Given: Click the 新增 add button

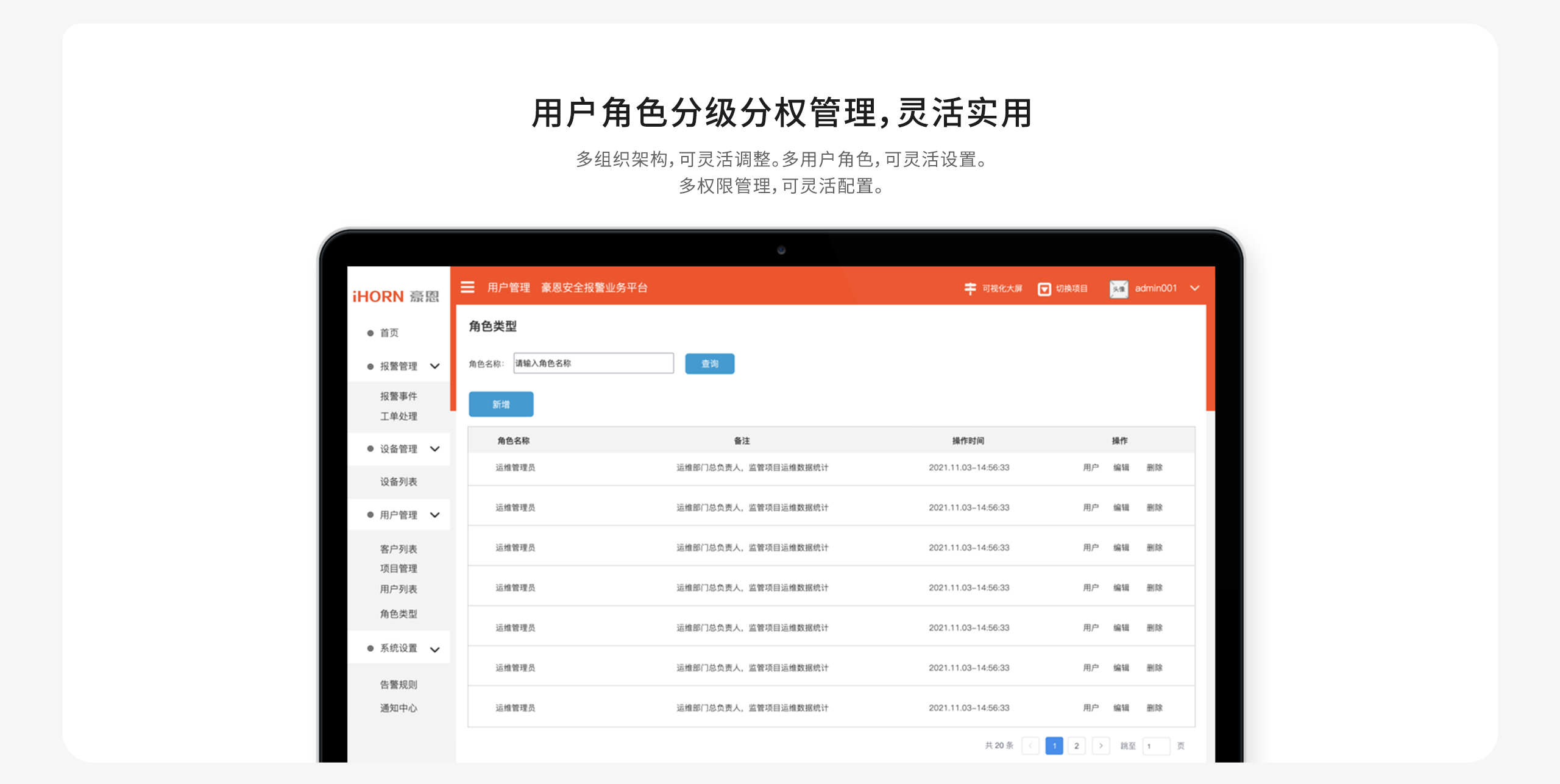Looking at the screenshot, I should coord(501,404).
